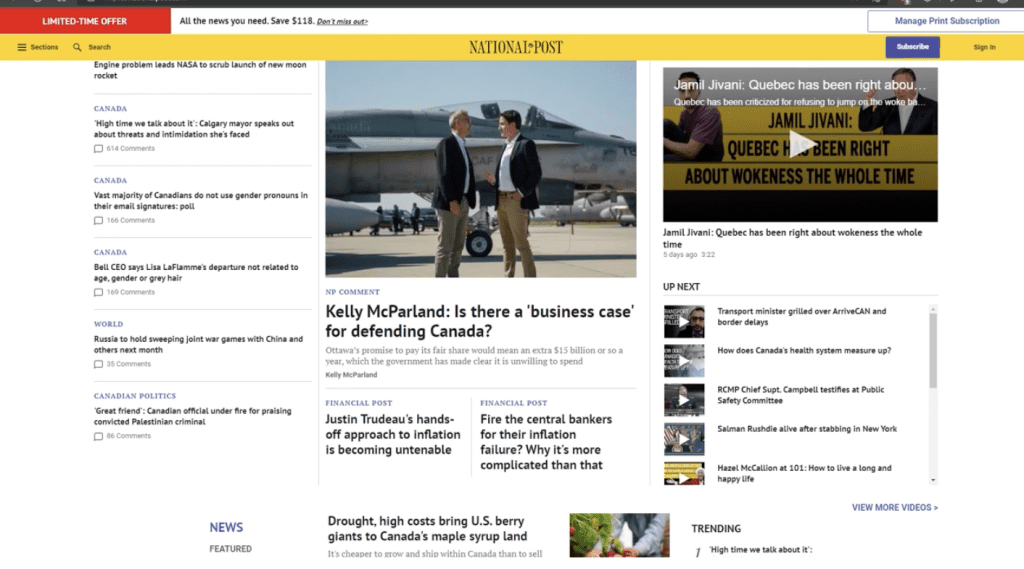Open gender pronouns email signatures poll story
Viewport: 1024px width, 569px height.
tap(200, 201)
